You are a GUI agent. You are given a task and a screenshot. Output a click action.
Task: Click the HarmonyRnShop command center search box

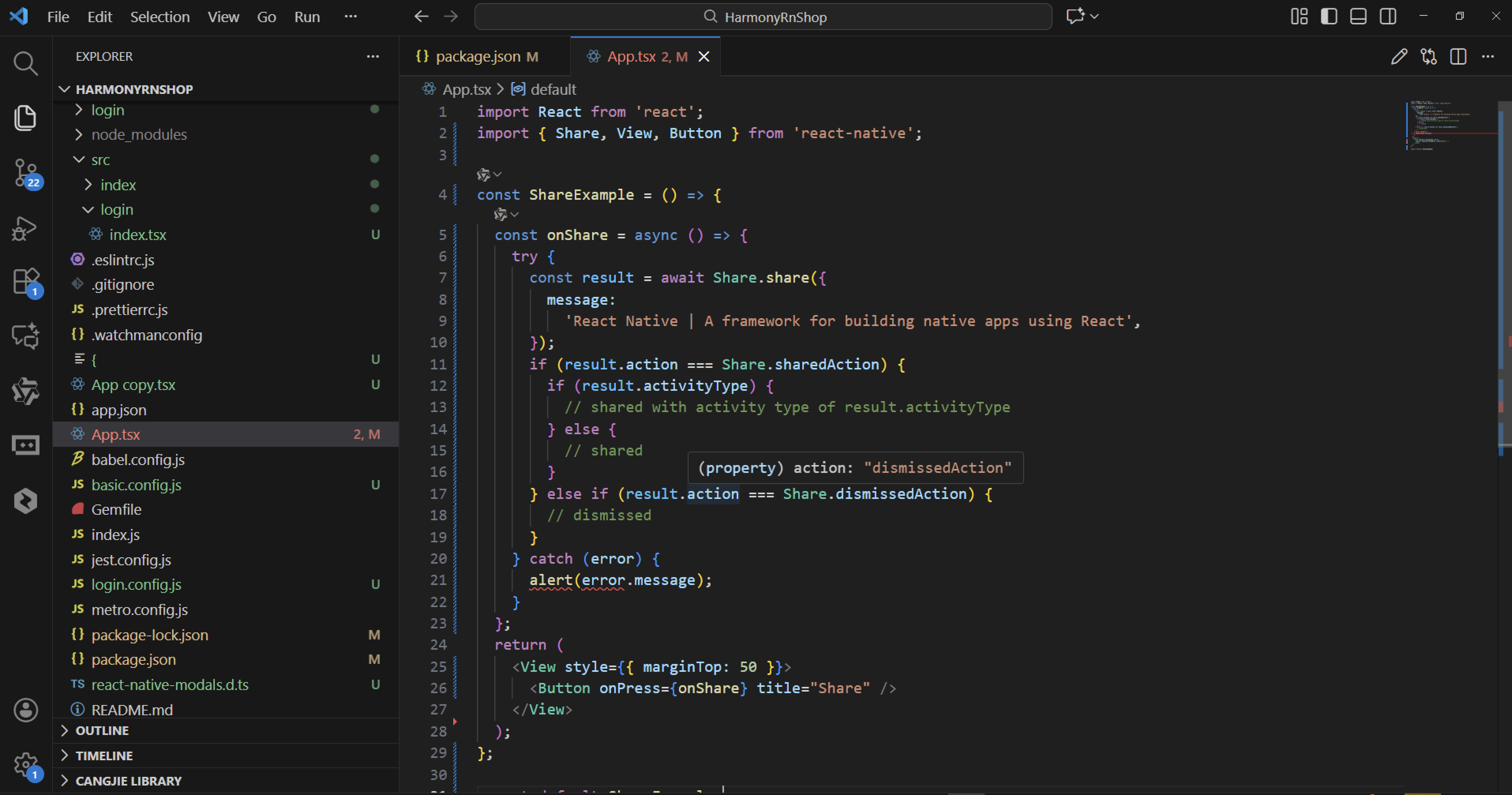tap(763, 17)
